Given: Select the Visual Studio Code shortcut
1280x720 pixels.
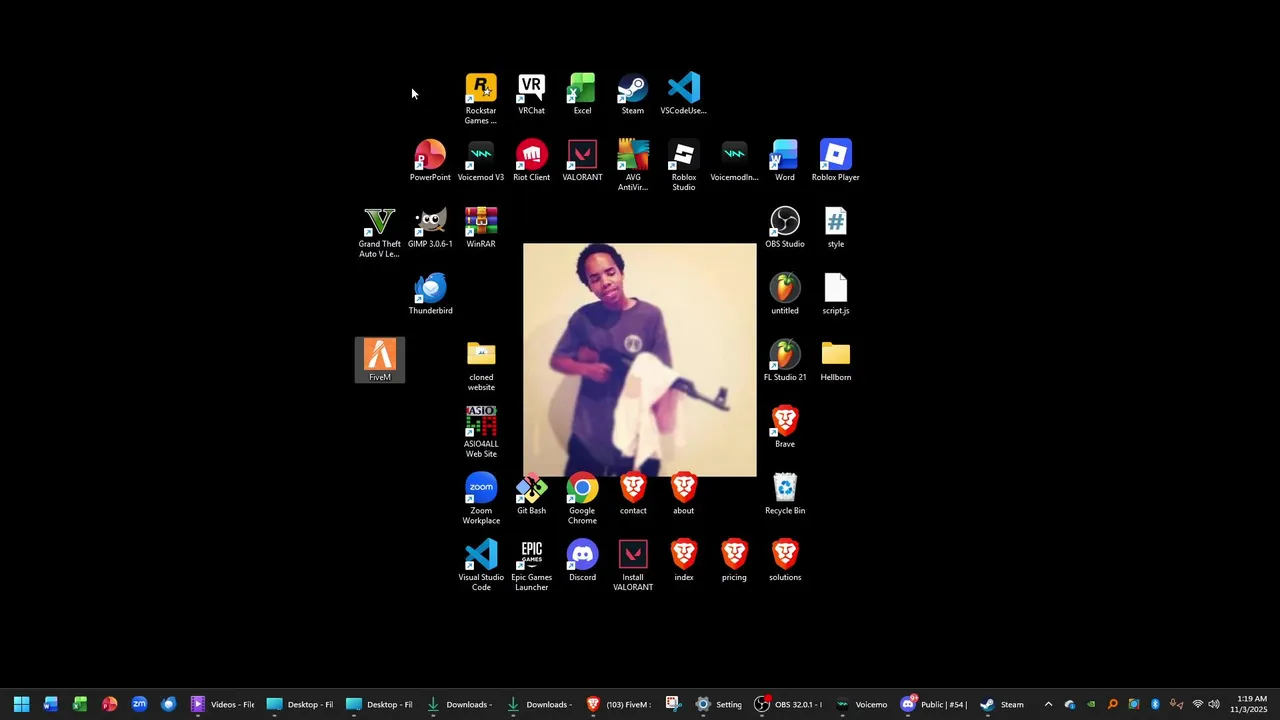Looking at the screenshot, I should [481, 566].
